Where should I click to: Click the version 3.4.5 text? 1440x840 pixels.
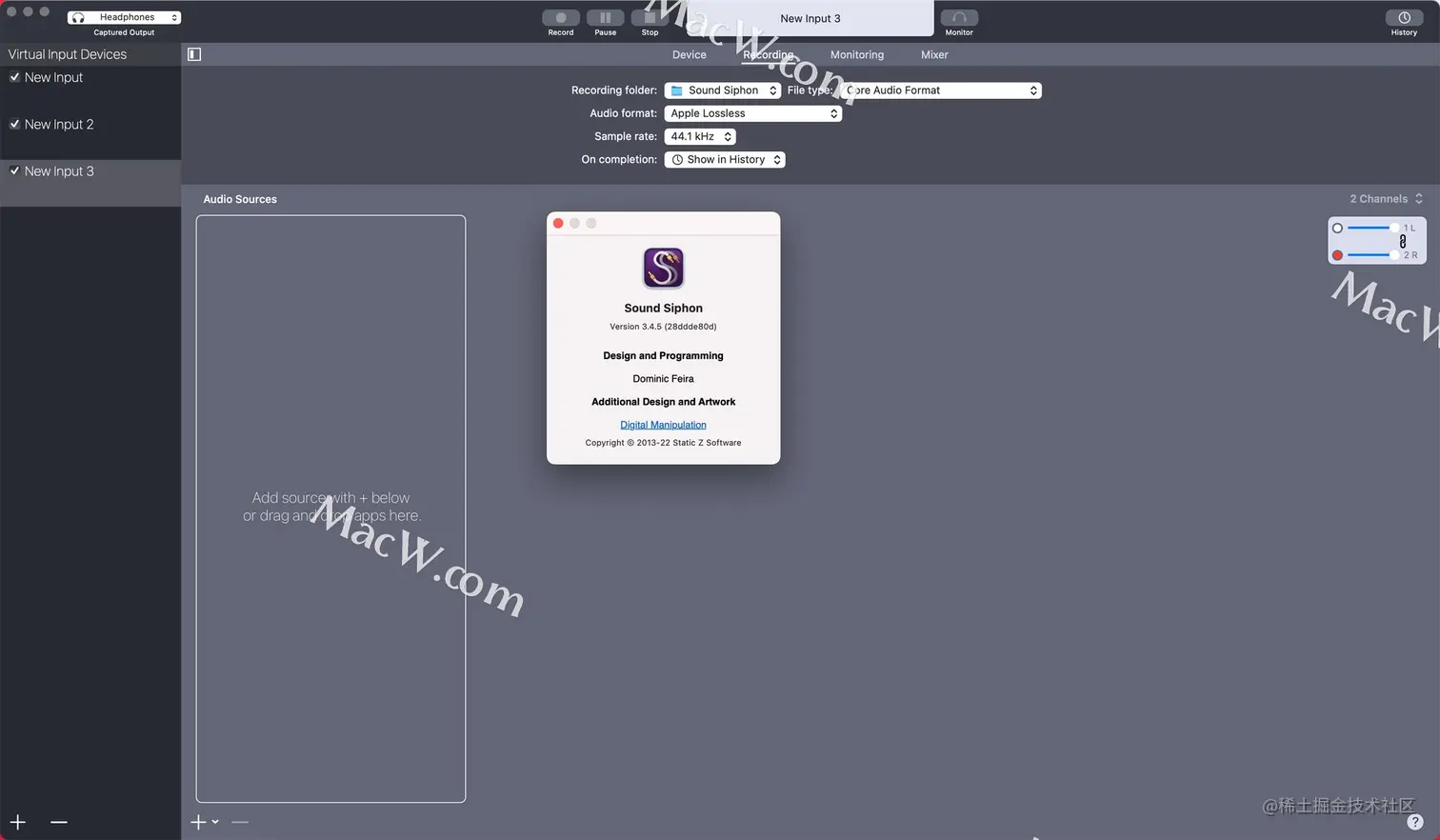pyautogui.click(x=663, y=327)
